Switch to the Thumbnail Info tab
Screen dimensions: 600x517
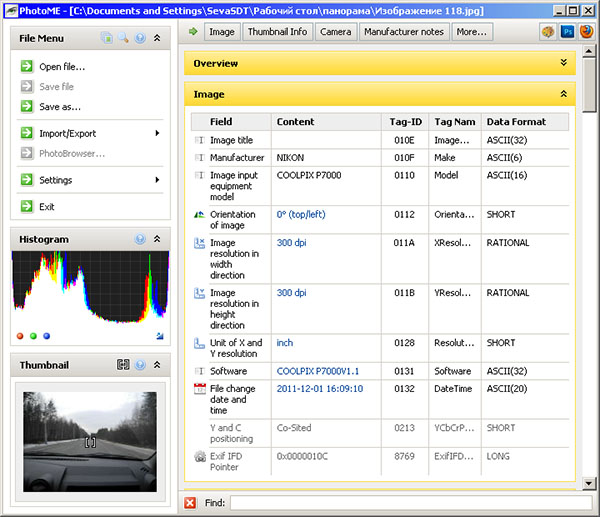click(x=277, y=32)
